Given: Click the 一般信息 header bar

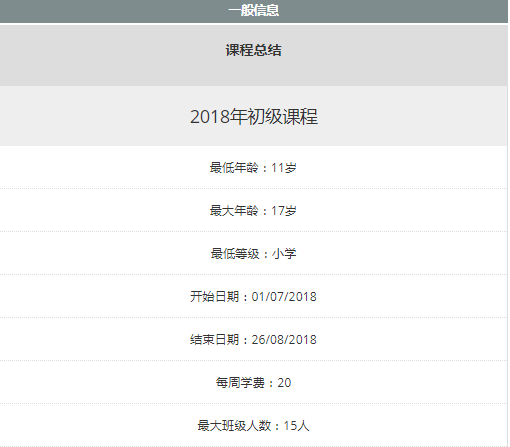Looking at the screenshot, I should pyautogui.click(x=254, y=11).
